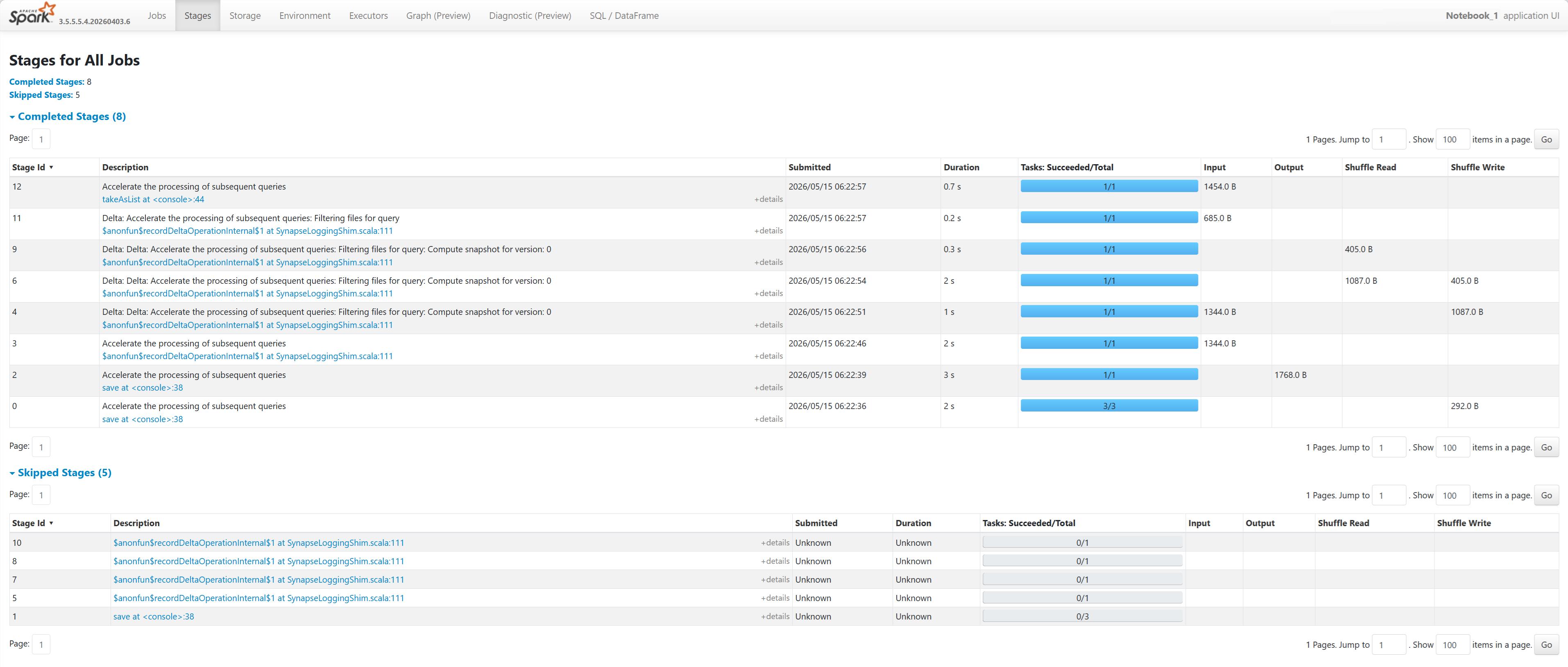This screenshot has width=1568, height=667.
Task: Select page 1 above completed stages table
Action: [41, 139]
